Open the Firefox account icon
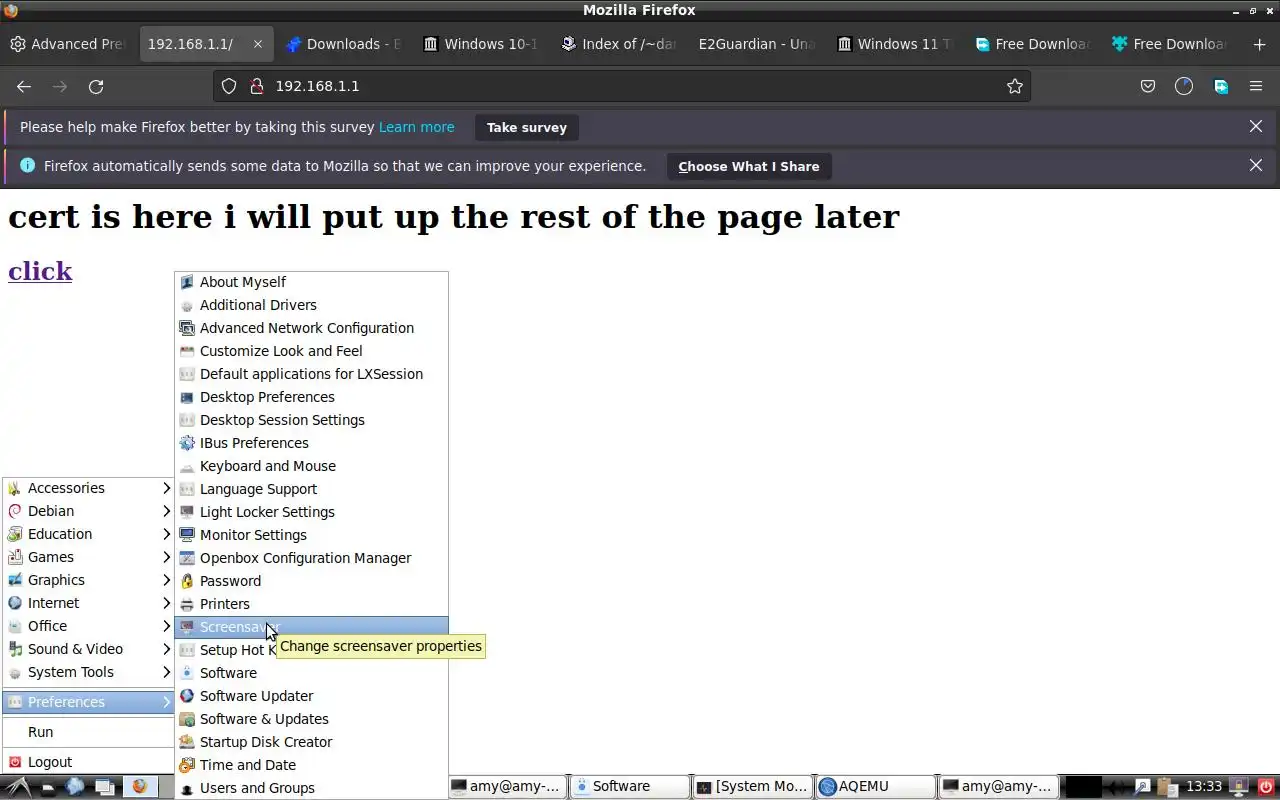 [1184, 86]
